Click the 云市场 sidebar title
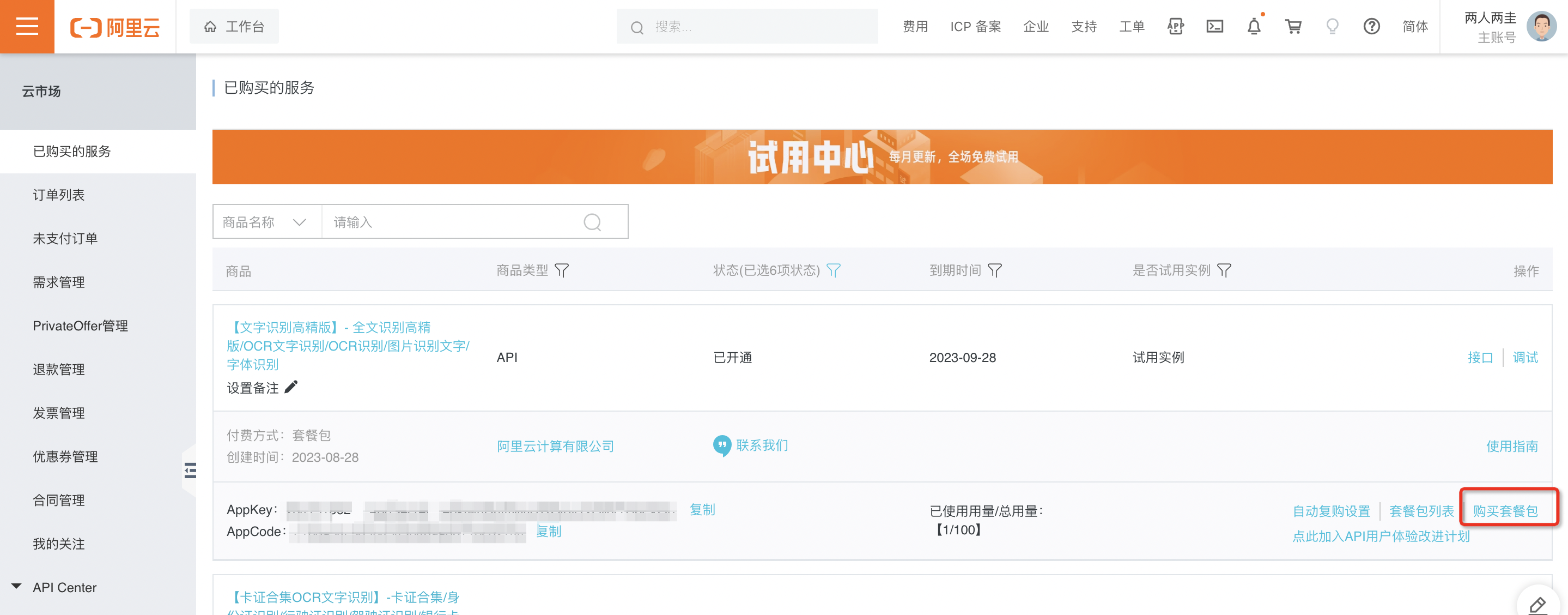Image resolution: width=1568 pixels, height=615 pixels. (x=41, y=92)
